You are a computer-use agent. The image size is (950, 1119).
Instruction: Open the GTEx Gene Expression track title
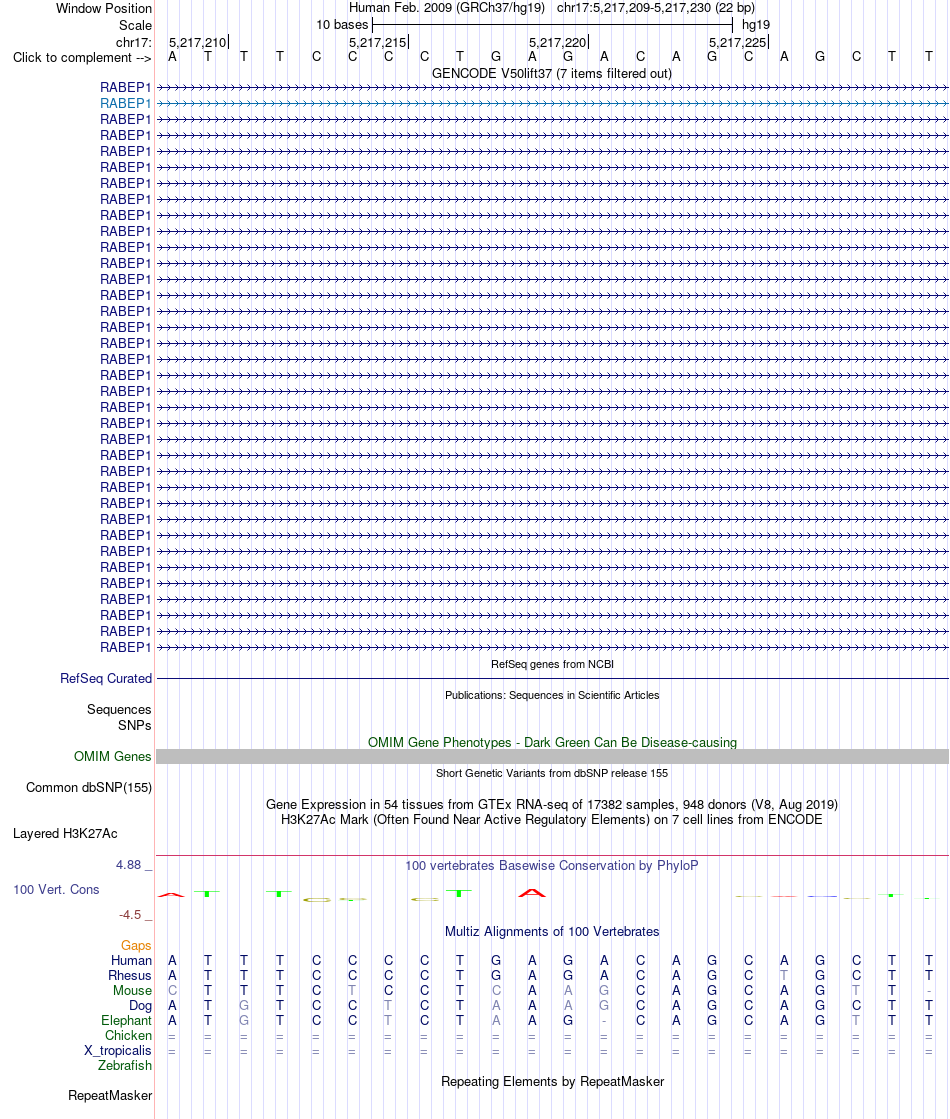tap(552, 804)
